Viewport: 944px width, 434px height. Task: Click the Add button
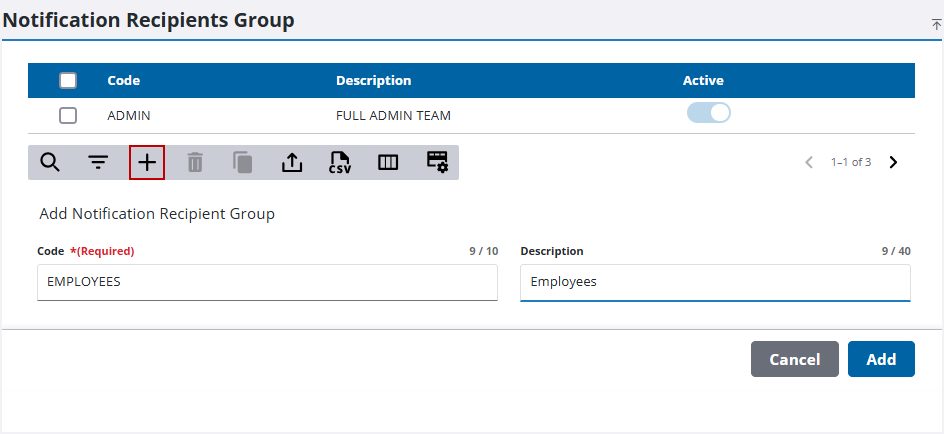[x=881, y=359]
